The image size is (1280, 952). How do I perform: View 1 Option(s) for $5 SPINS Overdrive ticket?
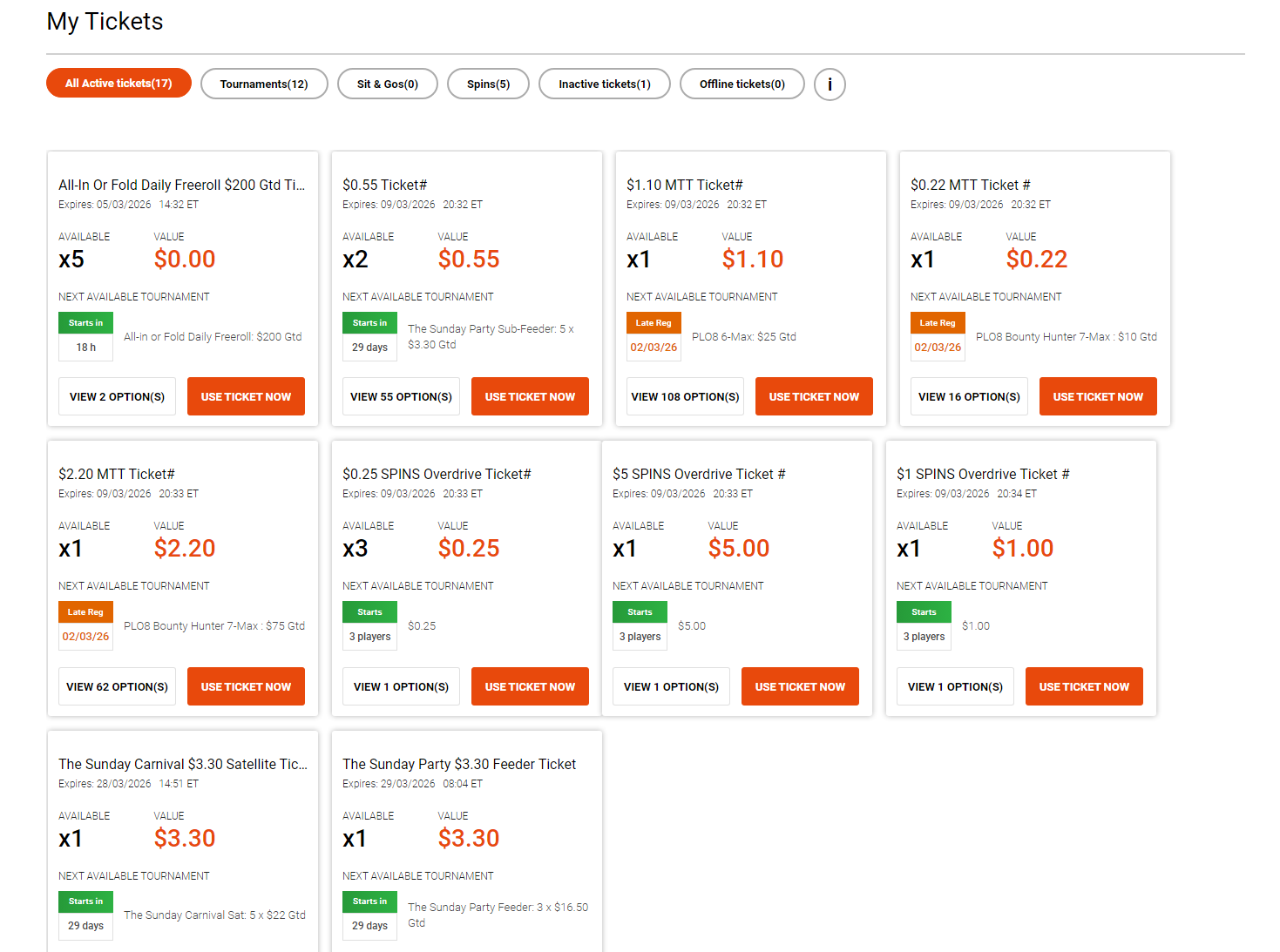click(x=671, y=686)
